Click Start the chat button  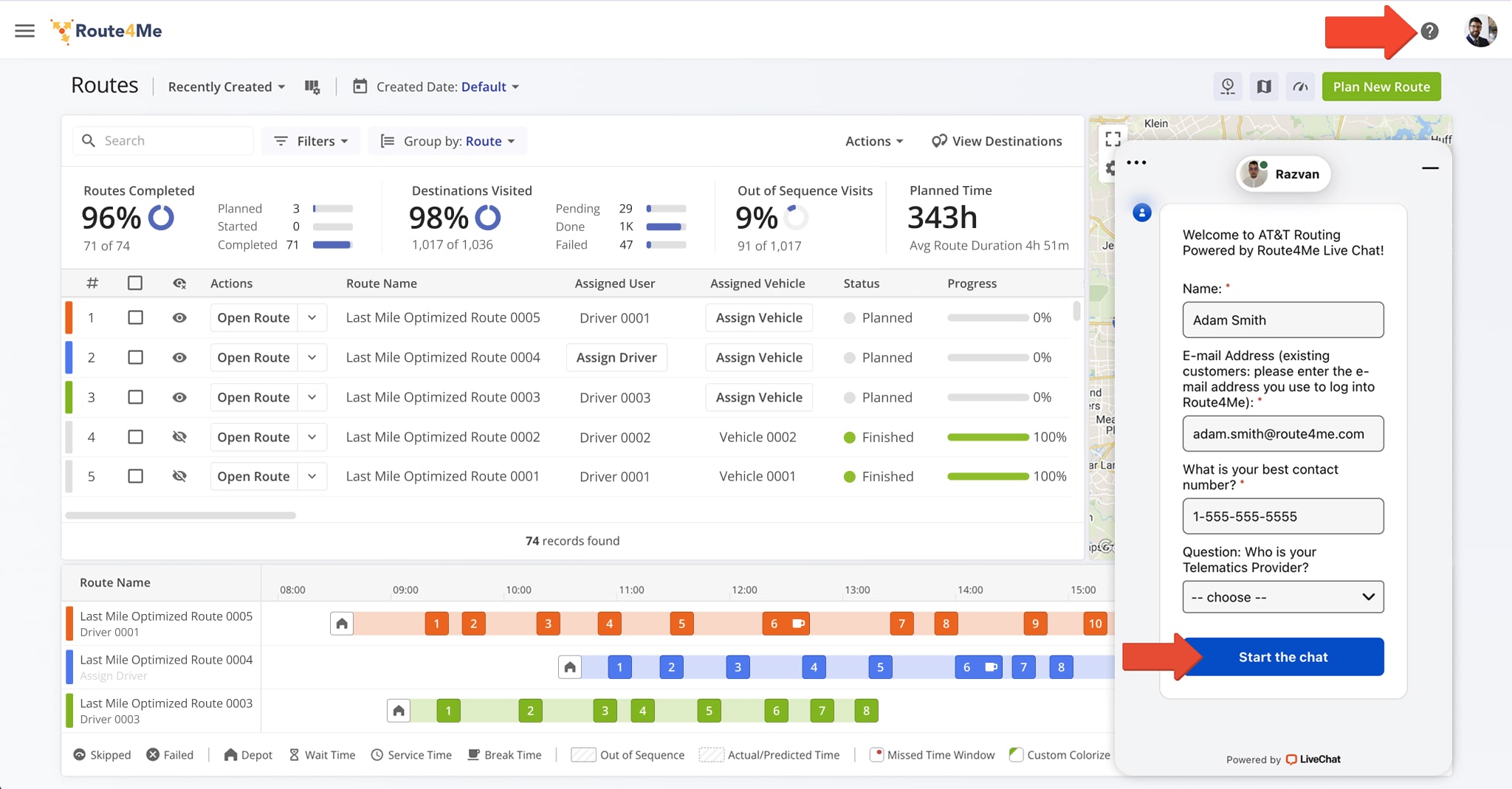pyautogui.click(x=1283, y=657)
